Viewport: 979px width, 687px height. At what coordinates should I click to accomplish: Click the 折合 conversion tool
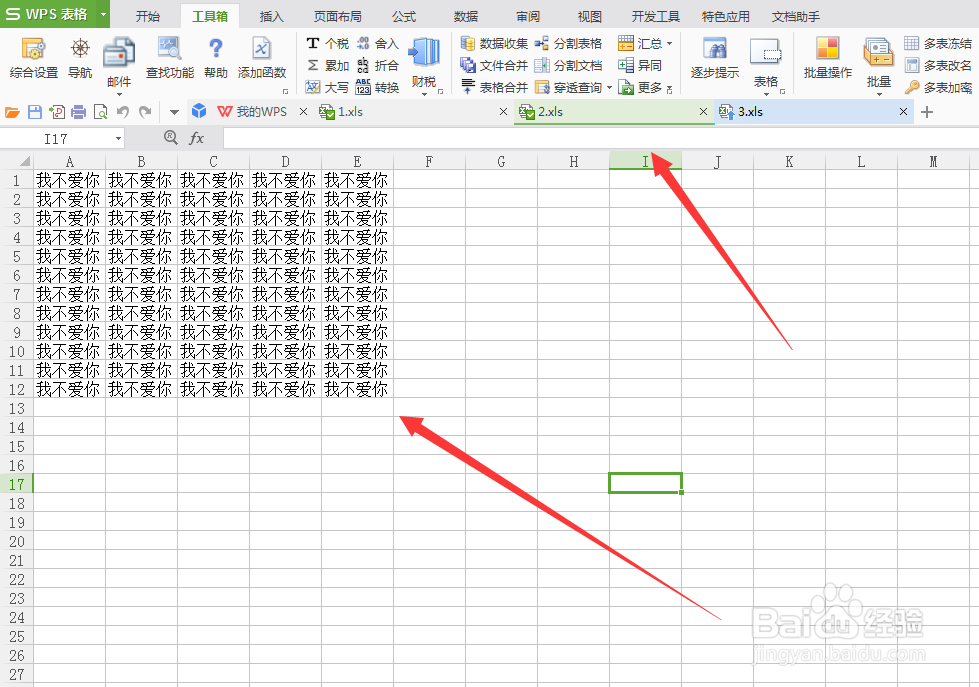377,65
